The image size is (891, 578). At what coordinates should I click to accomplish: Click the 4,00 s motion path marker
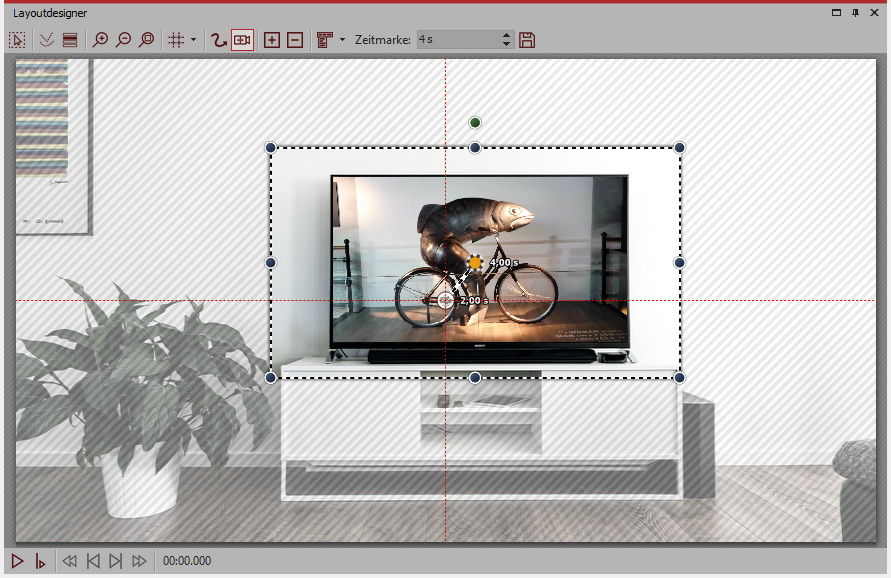tap(475, 262)
